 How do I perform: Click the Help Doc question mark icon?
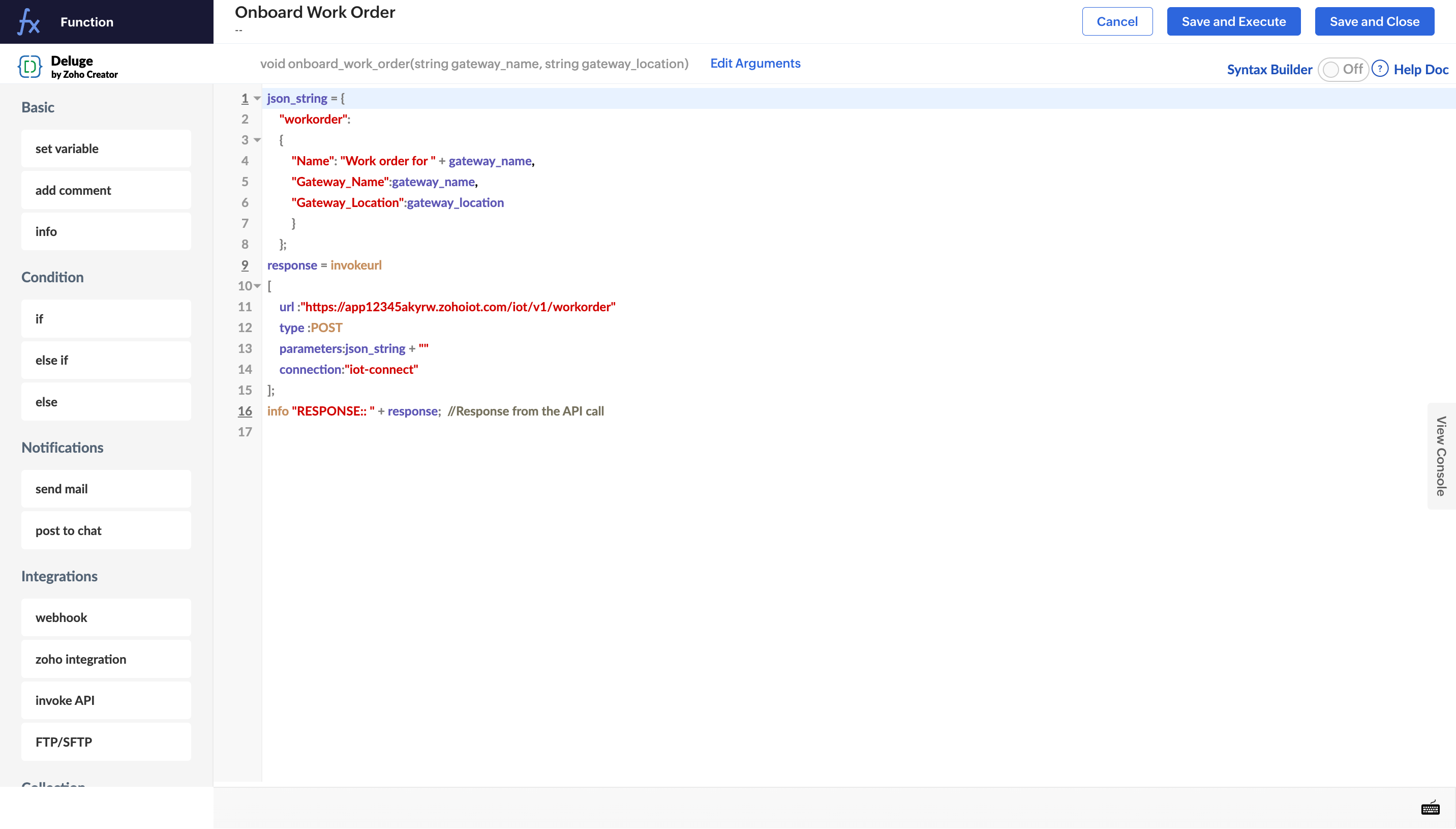tap(1379, 69)
